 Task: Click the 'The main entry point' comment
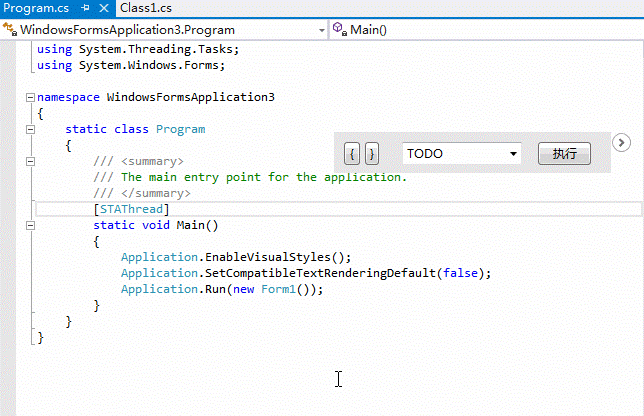coord(250,177)
